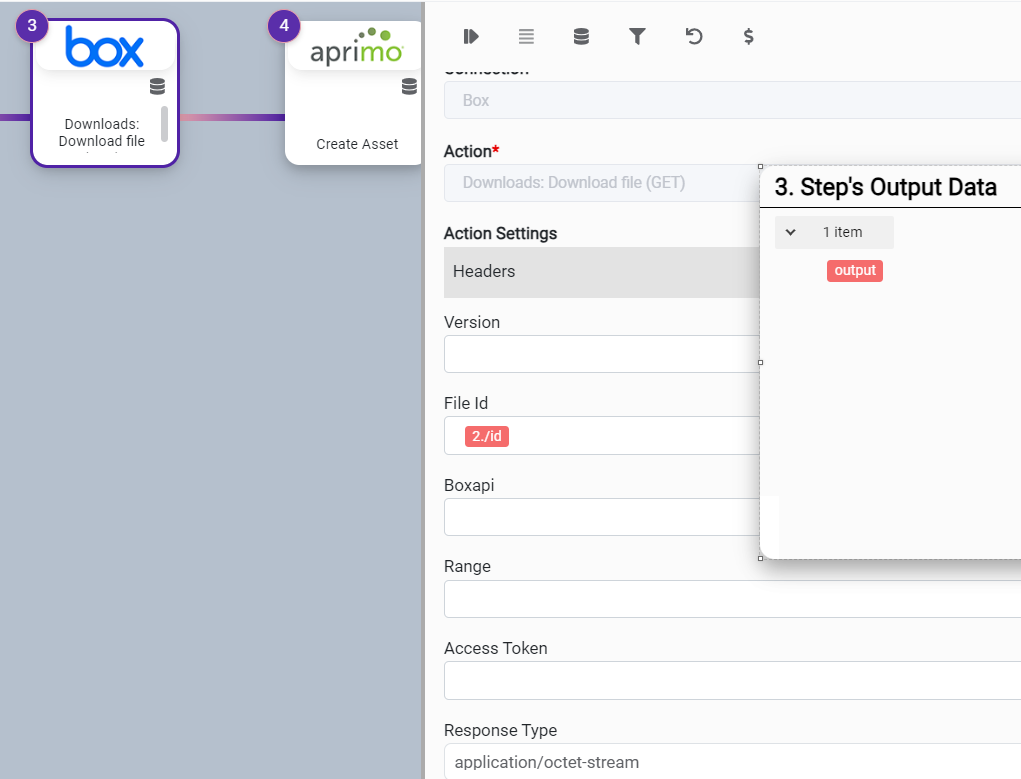
Task: Click the toolbar database output icon
Action: (x=581, y=37)
